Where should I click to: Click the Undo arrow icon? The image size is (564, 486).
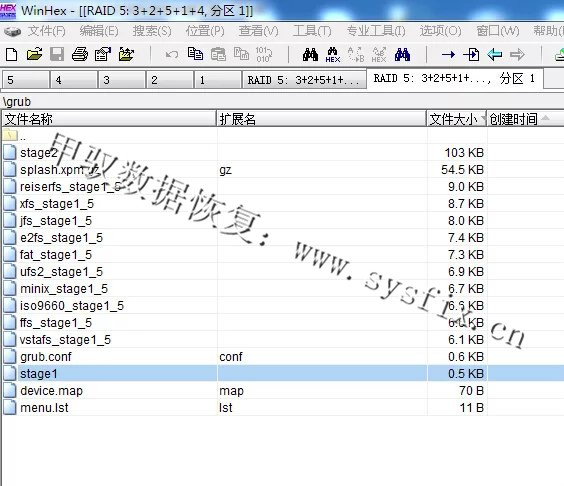(172, 55)
